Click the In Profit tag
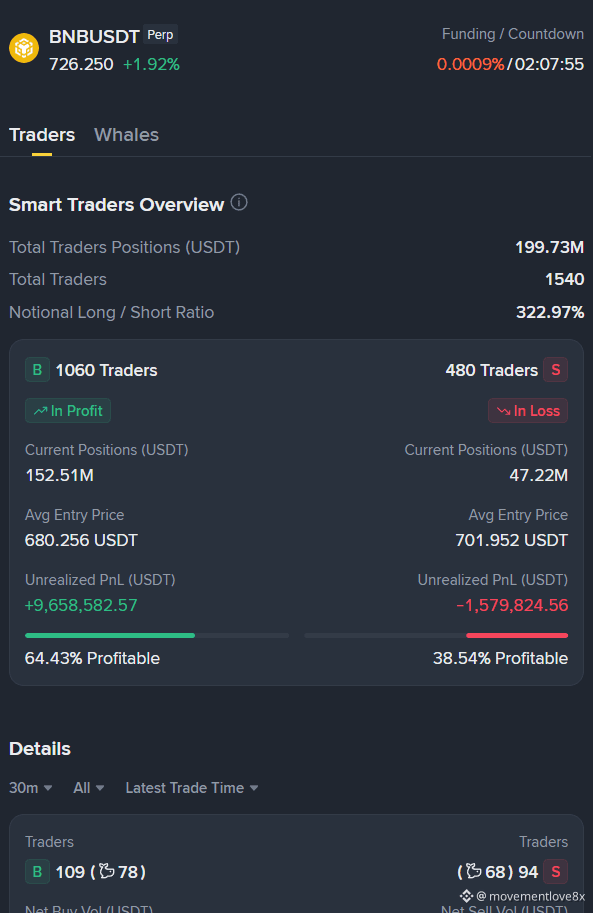The image size is (593, 913). [68, 411]
